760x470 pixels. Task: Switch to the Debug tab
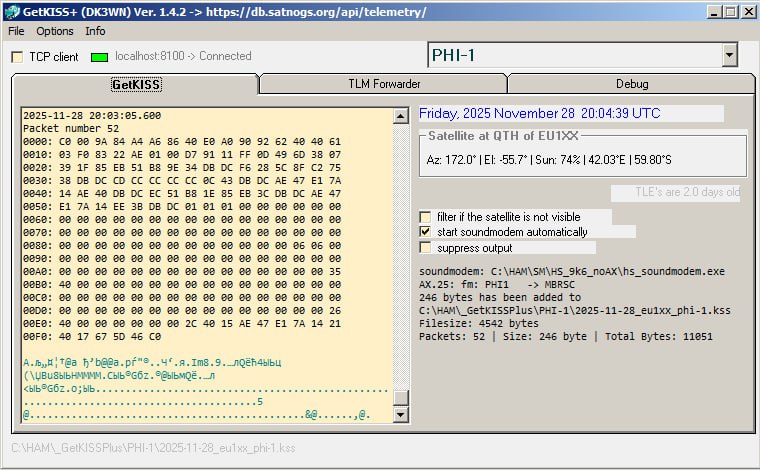click(631, 84)
